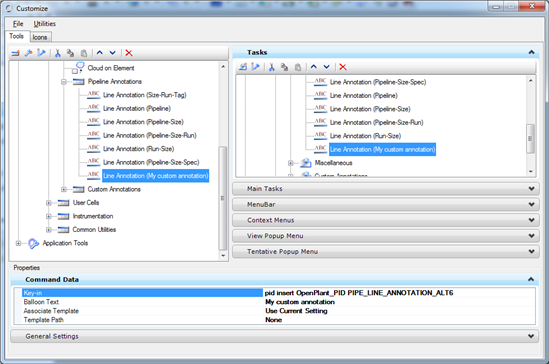549x364 pixels.
Task: Click the Tasks tree vertical scrollbar thumb
Action: tap(530, 139)
